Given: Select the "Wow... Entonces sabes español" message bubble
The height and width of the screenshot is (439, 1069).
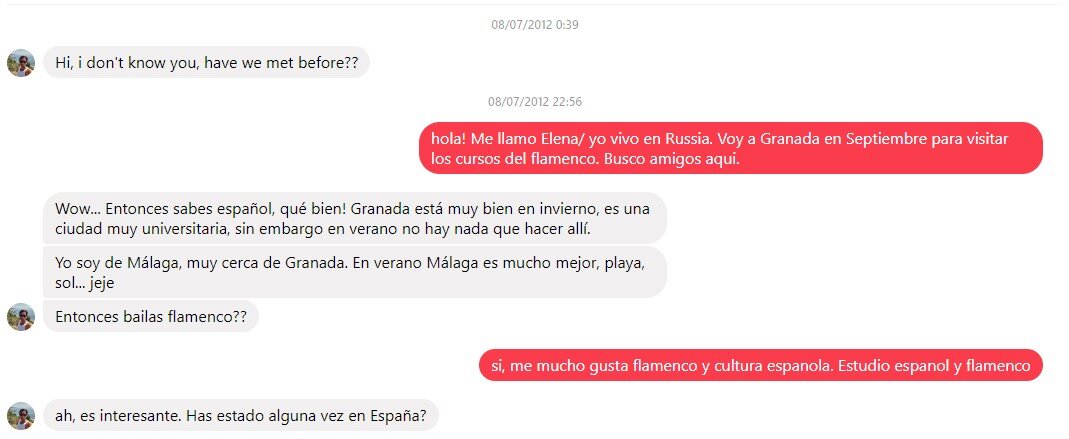Looking at the screenshot, I should tap(355, 218).
